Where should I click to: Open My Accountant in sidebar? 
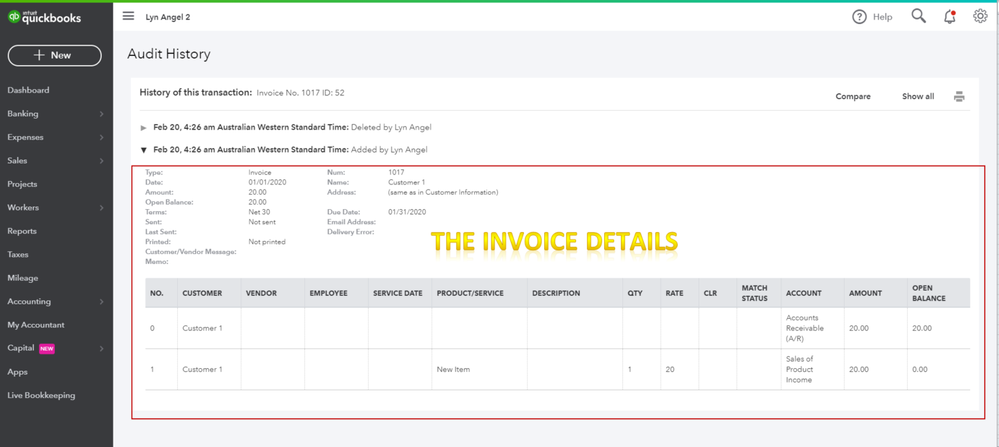pos(36,325)
